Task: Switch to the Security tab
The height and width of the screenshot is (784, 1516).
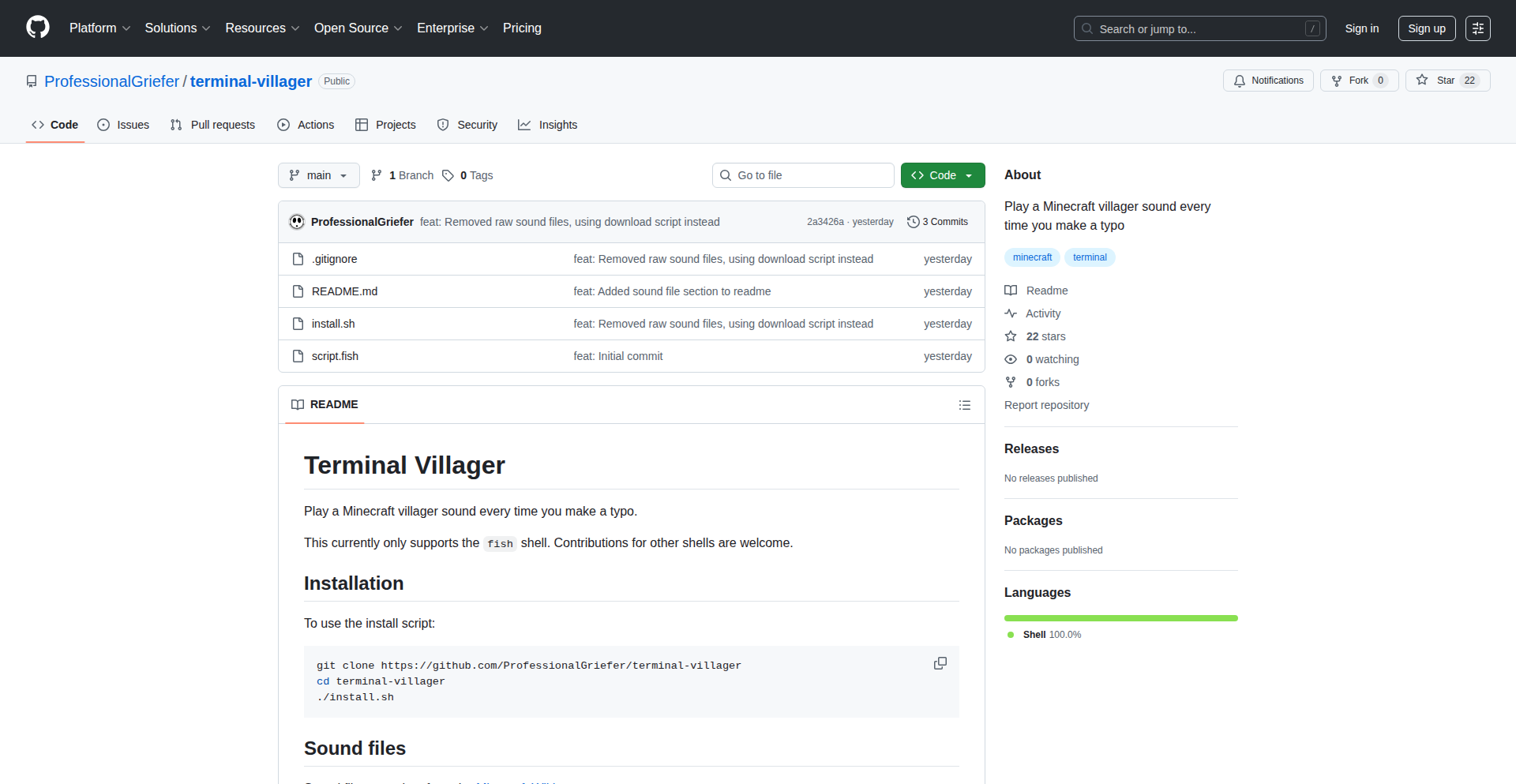Action: [467, 125]
